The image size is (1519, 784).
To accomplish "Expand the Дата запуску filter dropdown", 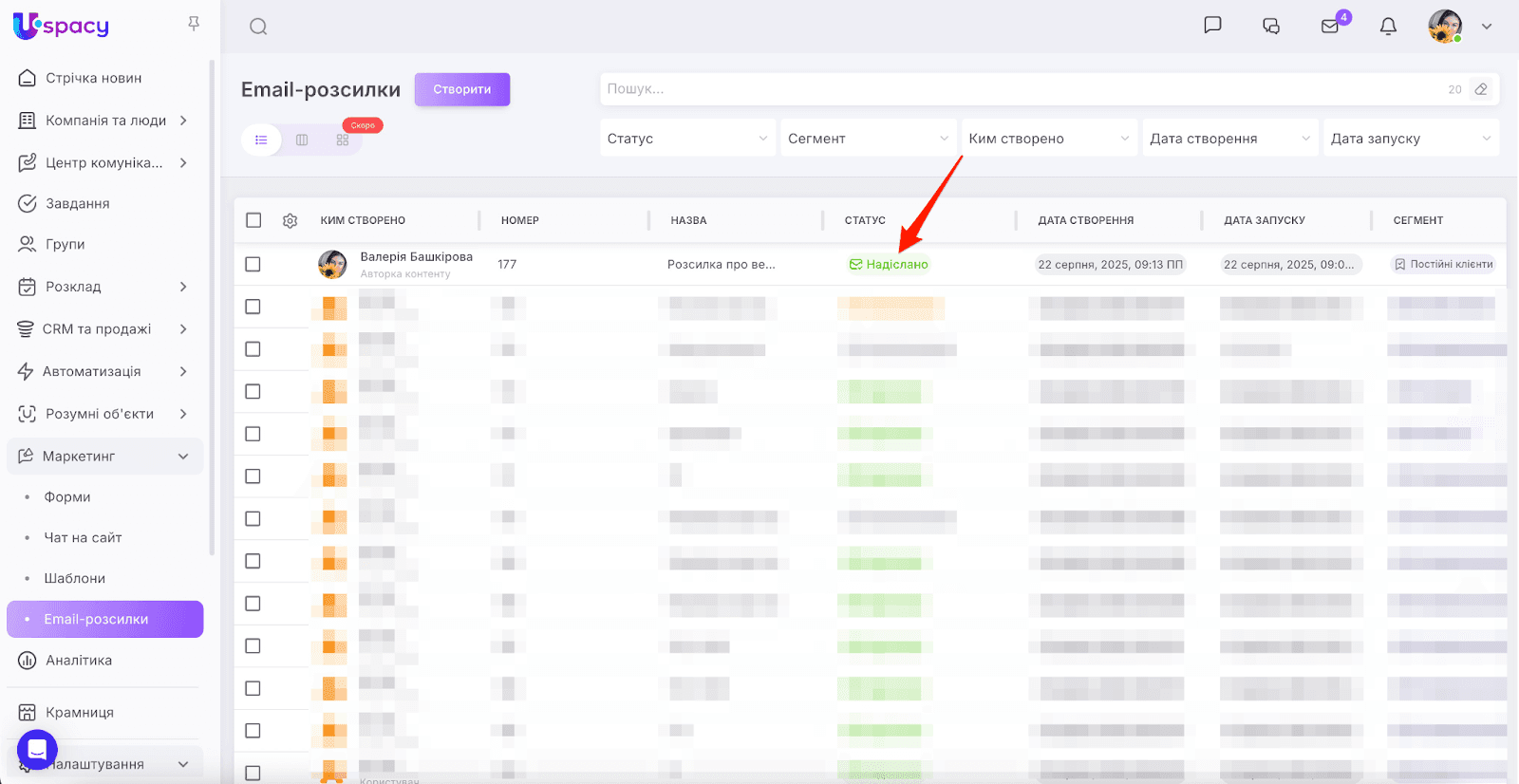I will 1410,139.
